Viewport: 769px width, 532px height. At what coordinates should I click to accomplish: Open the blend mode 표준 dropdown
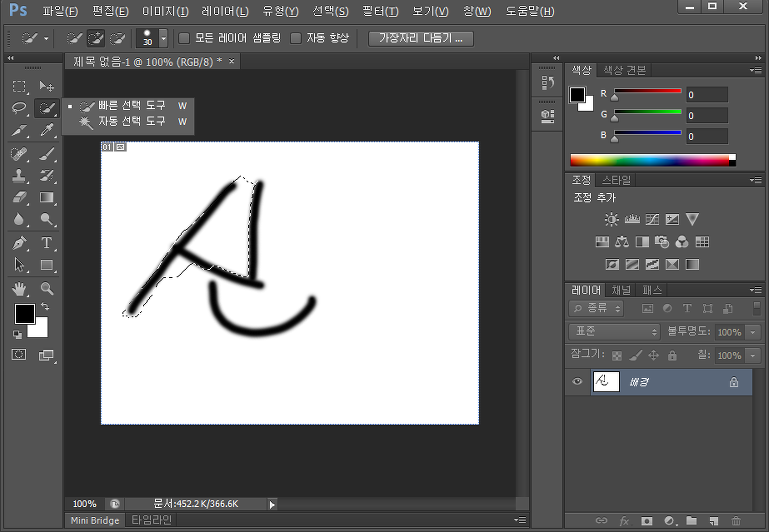[x=614, y=332]
